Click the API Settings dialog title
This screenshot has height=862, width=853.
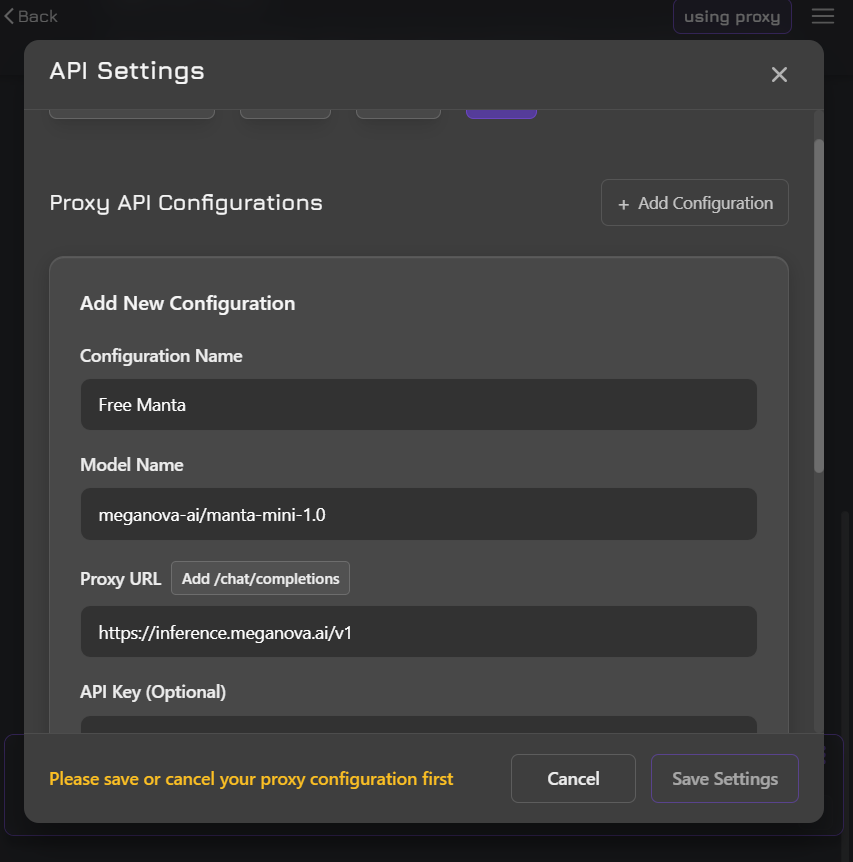tap(127, 71)
